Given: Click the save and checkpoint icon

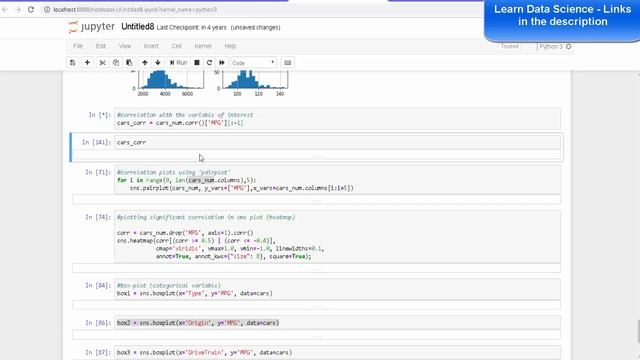Looking at the screenshot, I should [73, 62].
